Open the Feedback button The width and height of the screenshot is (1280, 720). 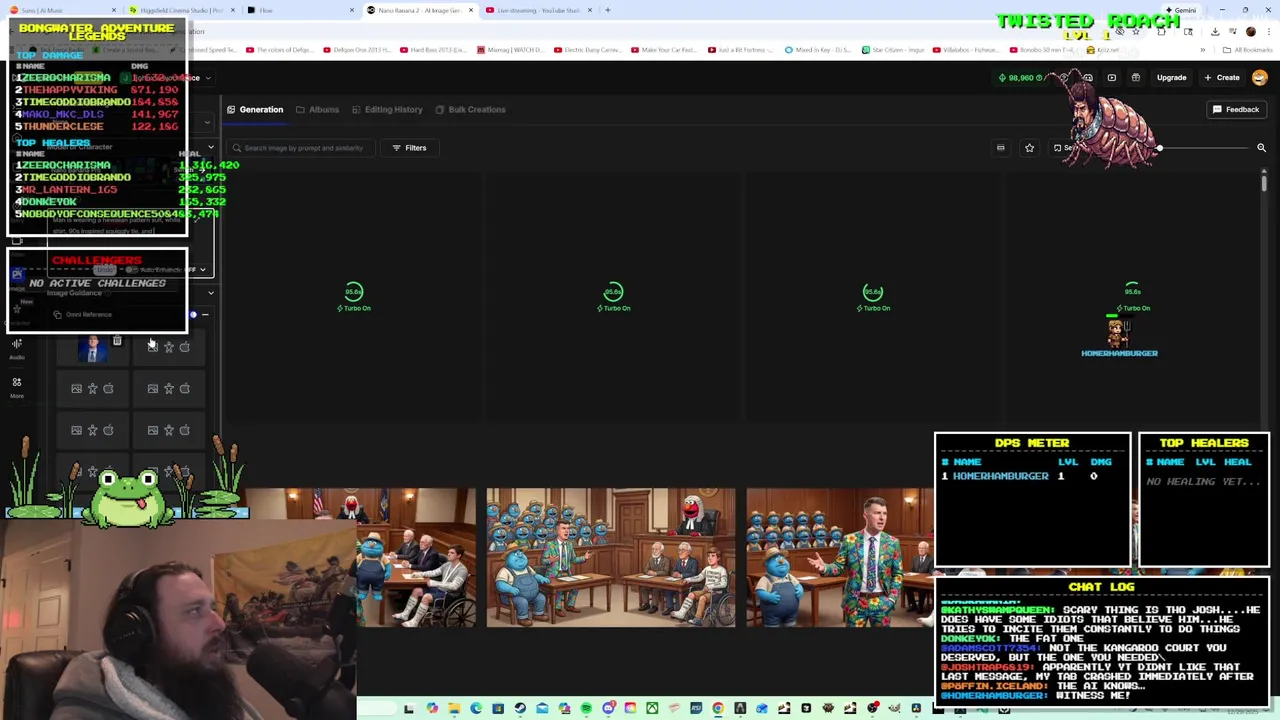click(x=1236, y=109)
